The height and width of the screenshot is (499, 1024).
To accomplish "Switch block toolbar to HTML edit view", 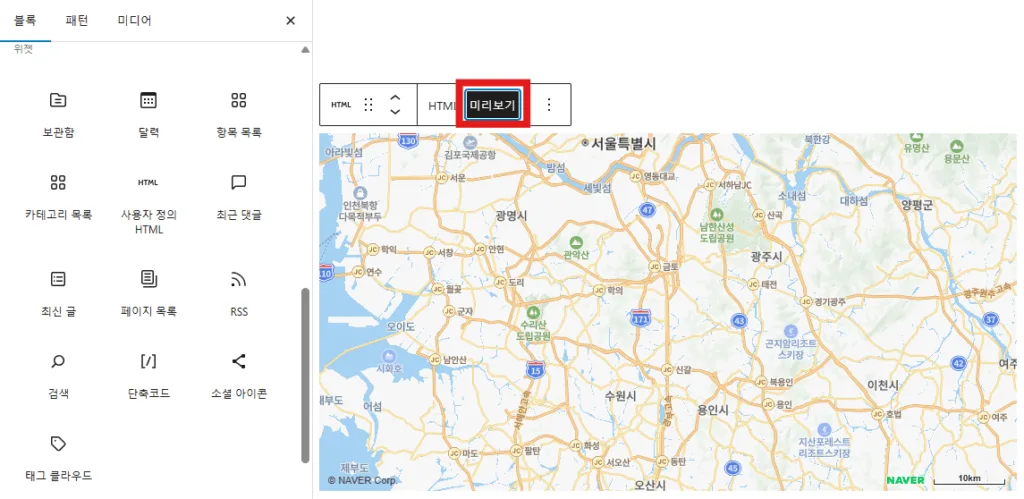I will 443,105.
